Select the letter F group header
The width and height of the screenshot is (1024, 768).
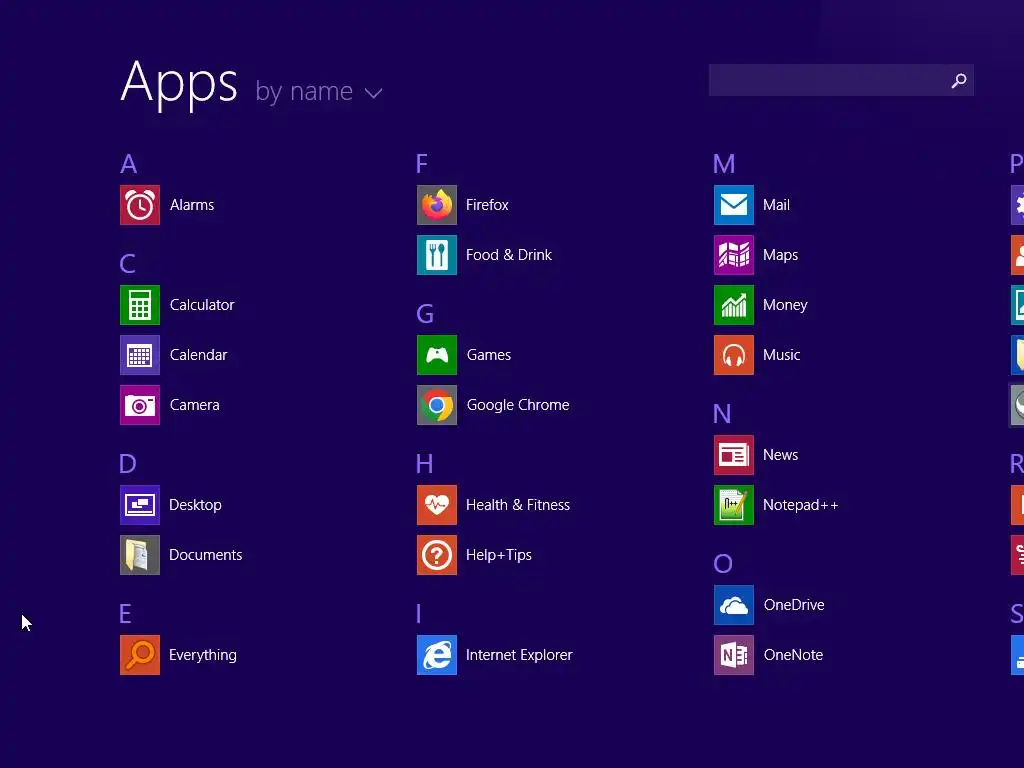422,164
